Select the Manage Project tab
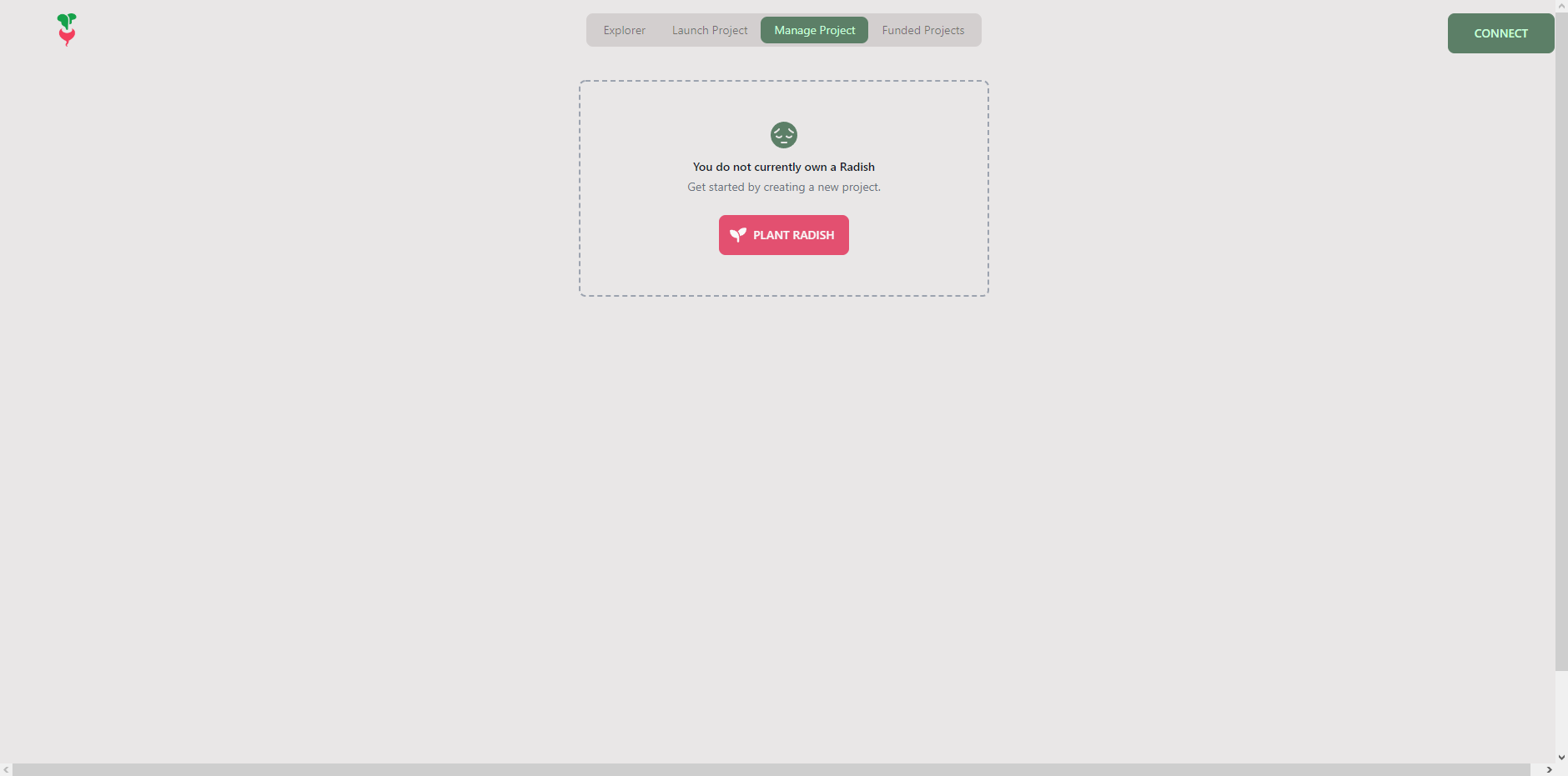Screen dimensions: 1568x776 coord(815,30)
